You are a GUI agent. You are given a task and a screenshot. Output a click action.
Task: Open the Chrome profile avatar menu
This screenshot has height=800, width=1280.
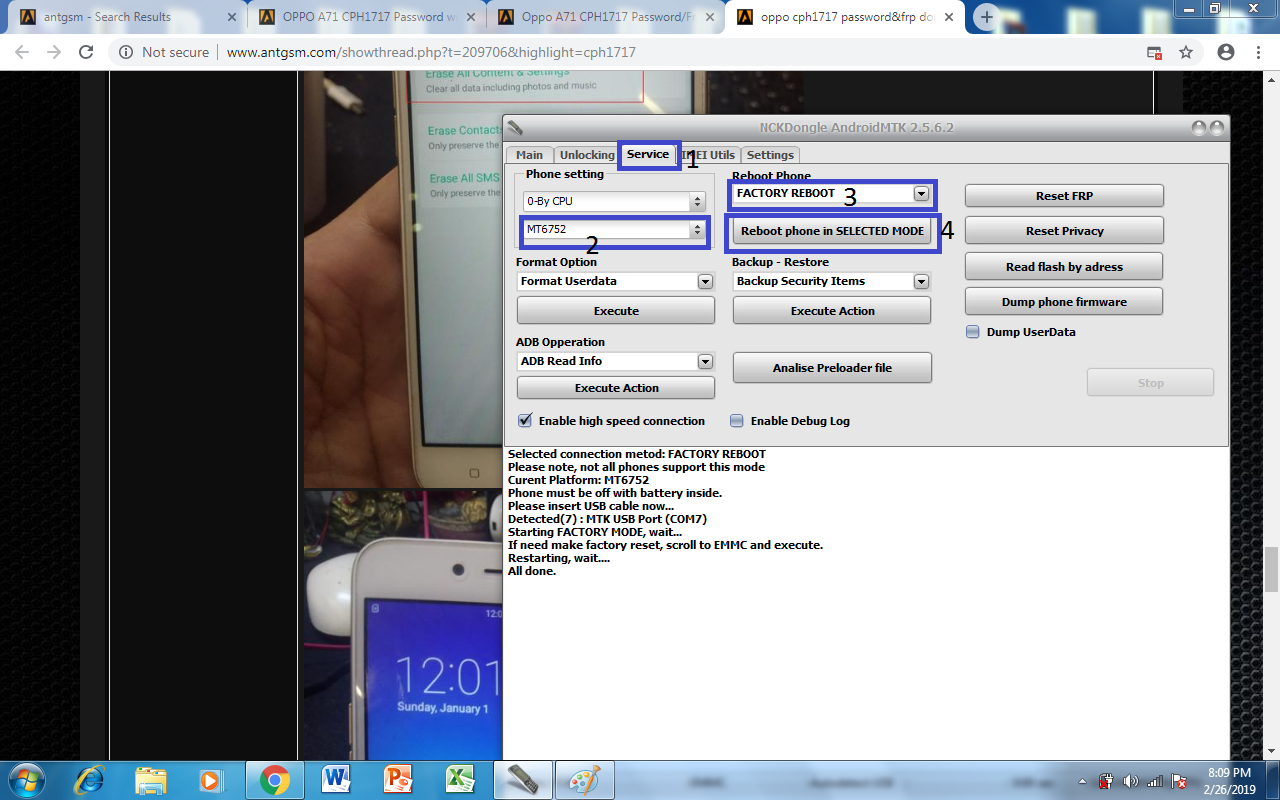(x=1226, y=52)
